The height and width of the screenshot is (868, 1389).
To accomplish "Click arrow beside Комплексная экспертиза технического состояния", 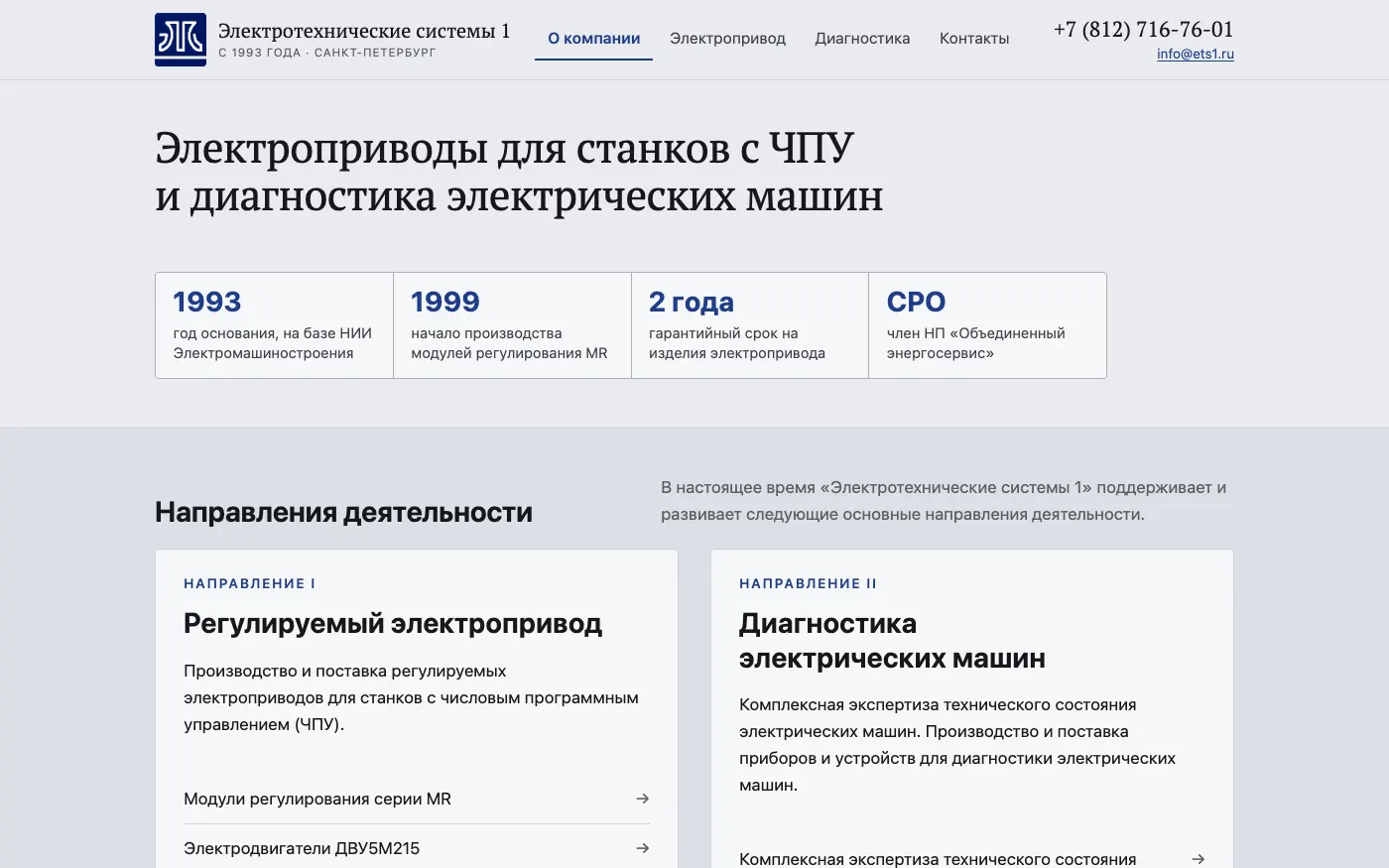I will pos(1199,859).
